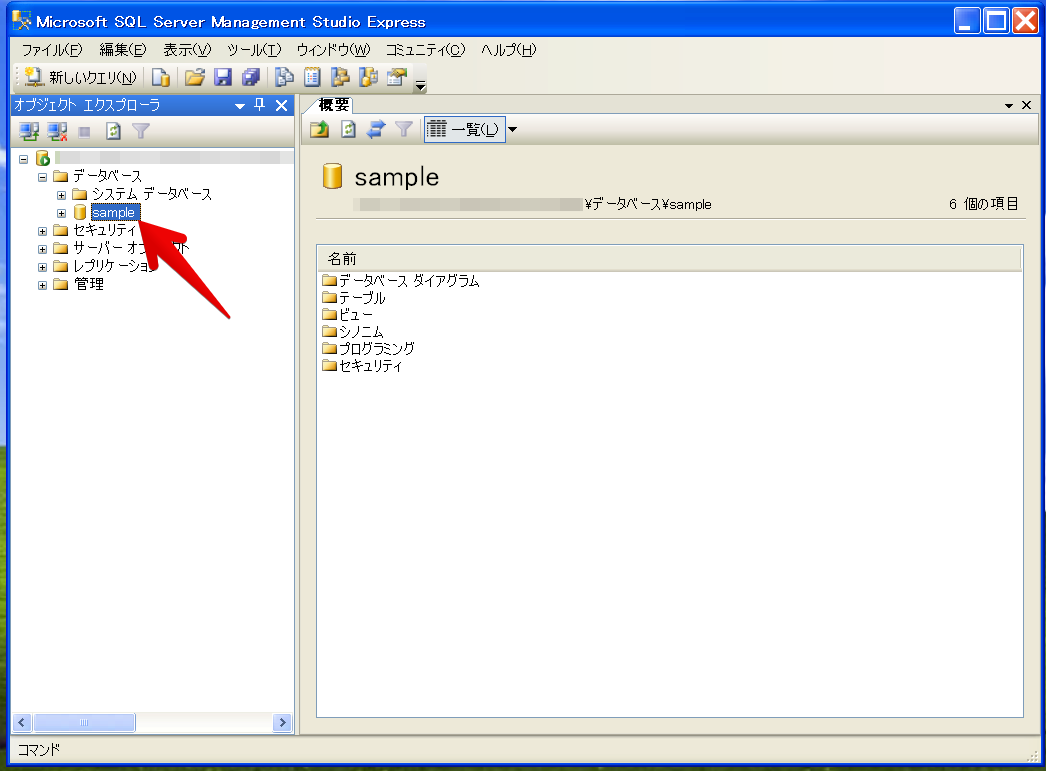Image resolution: width=1046 pixels, height=771 pixels.
Task: Open the 概要 pane active files dropdown
Action: [1009, 105]
